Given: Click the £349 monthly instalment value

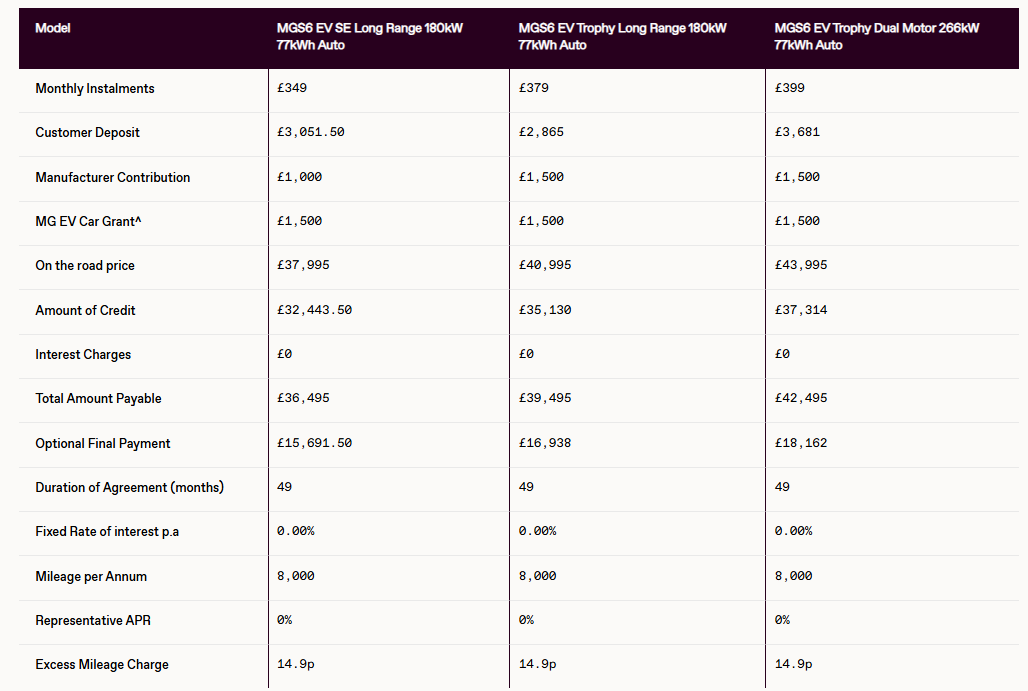Looking at the screenshot, I should tap(292, 88).
